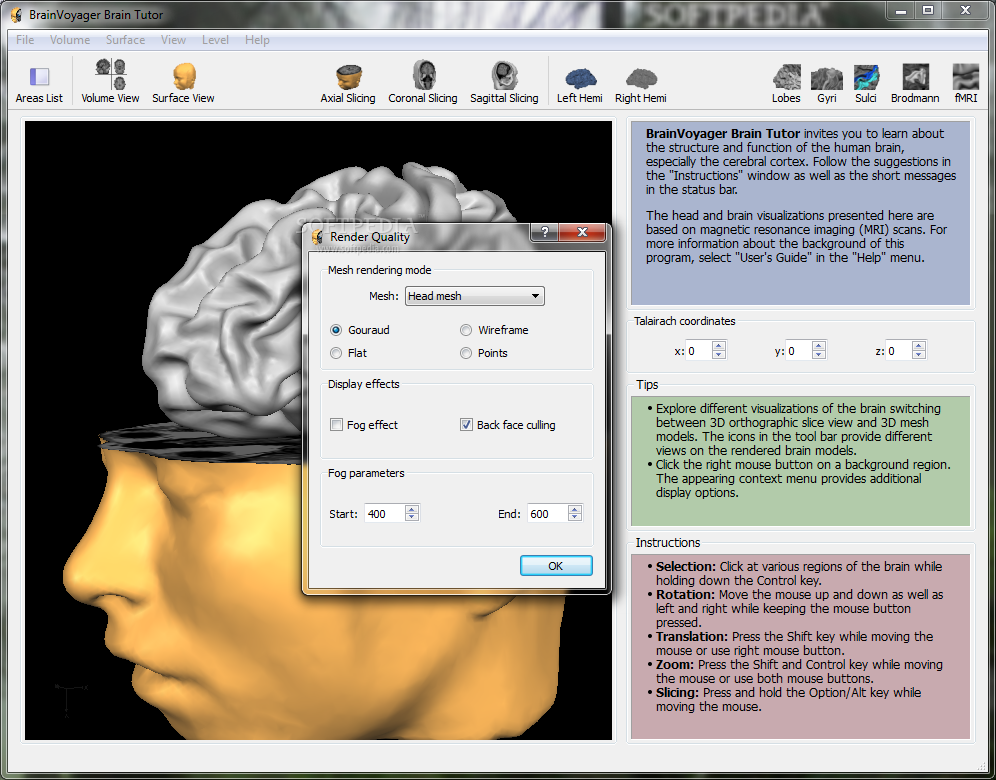Click the 'Rotation:' instruction text
Screen dimensions: 996x780
pyautogui.click(x=685, y=595)
